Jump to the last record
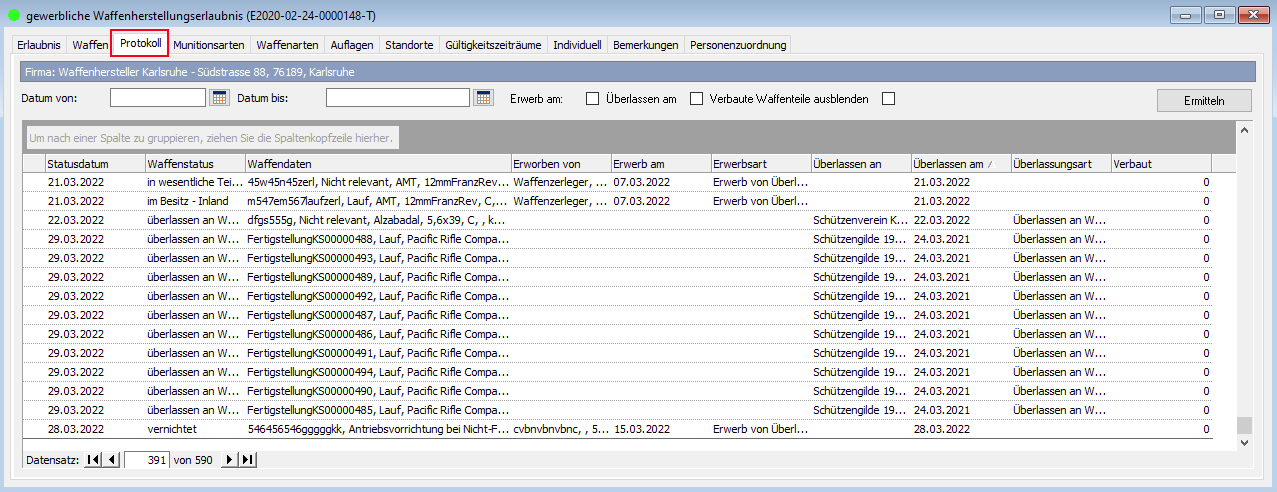Screen dimensions: 1277x492 [248, 460]
